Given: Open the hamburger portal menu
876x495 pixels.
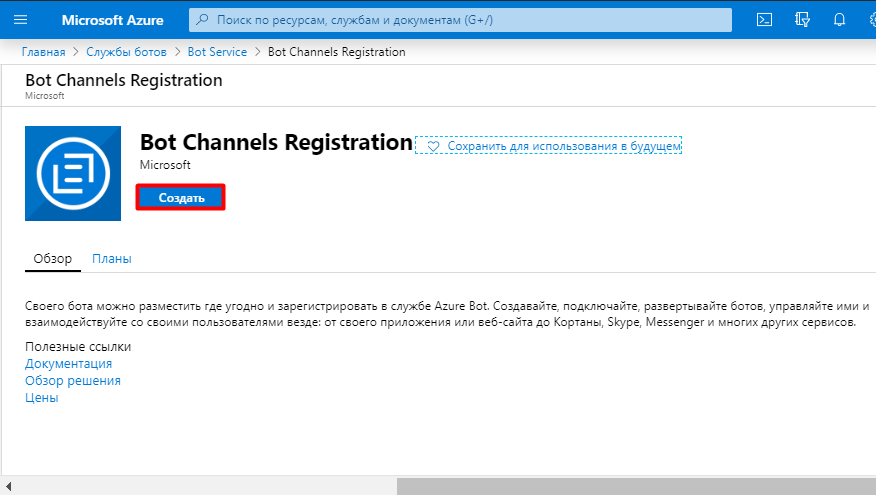Looking at the screenshot, I should tap(20, 20).
